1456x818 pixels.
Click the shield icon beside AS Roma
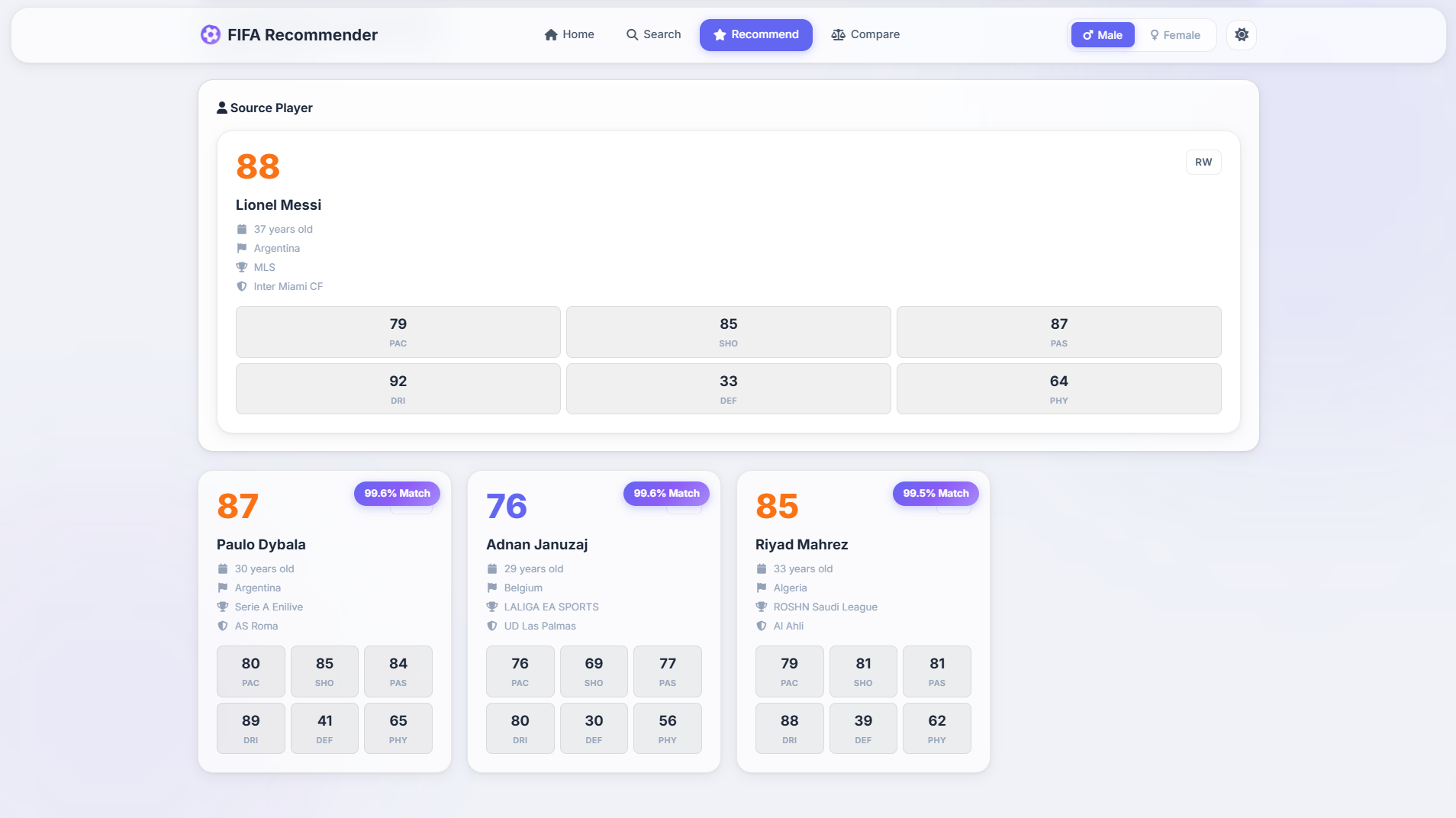tap(223, 626)
